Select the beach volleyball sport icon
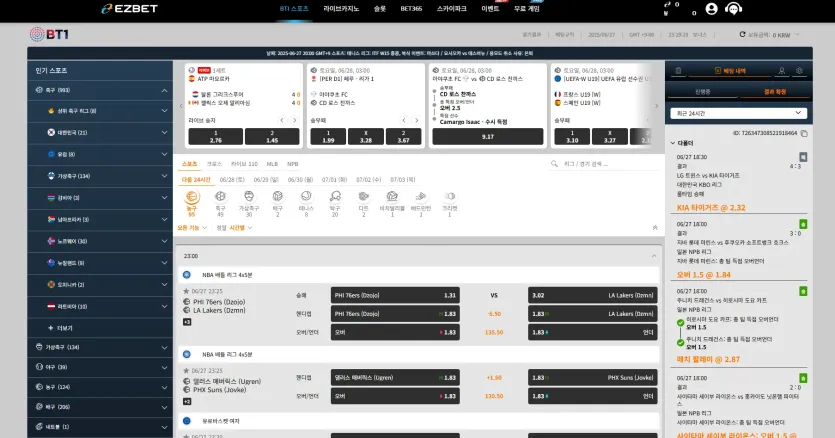835x438 pixels. pyautogui.click(x=392, y=197)
